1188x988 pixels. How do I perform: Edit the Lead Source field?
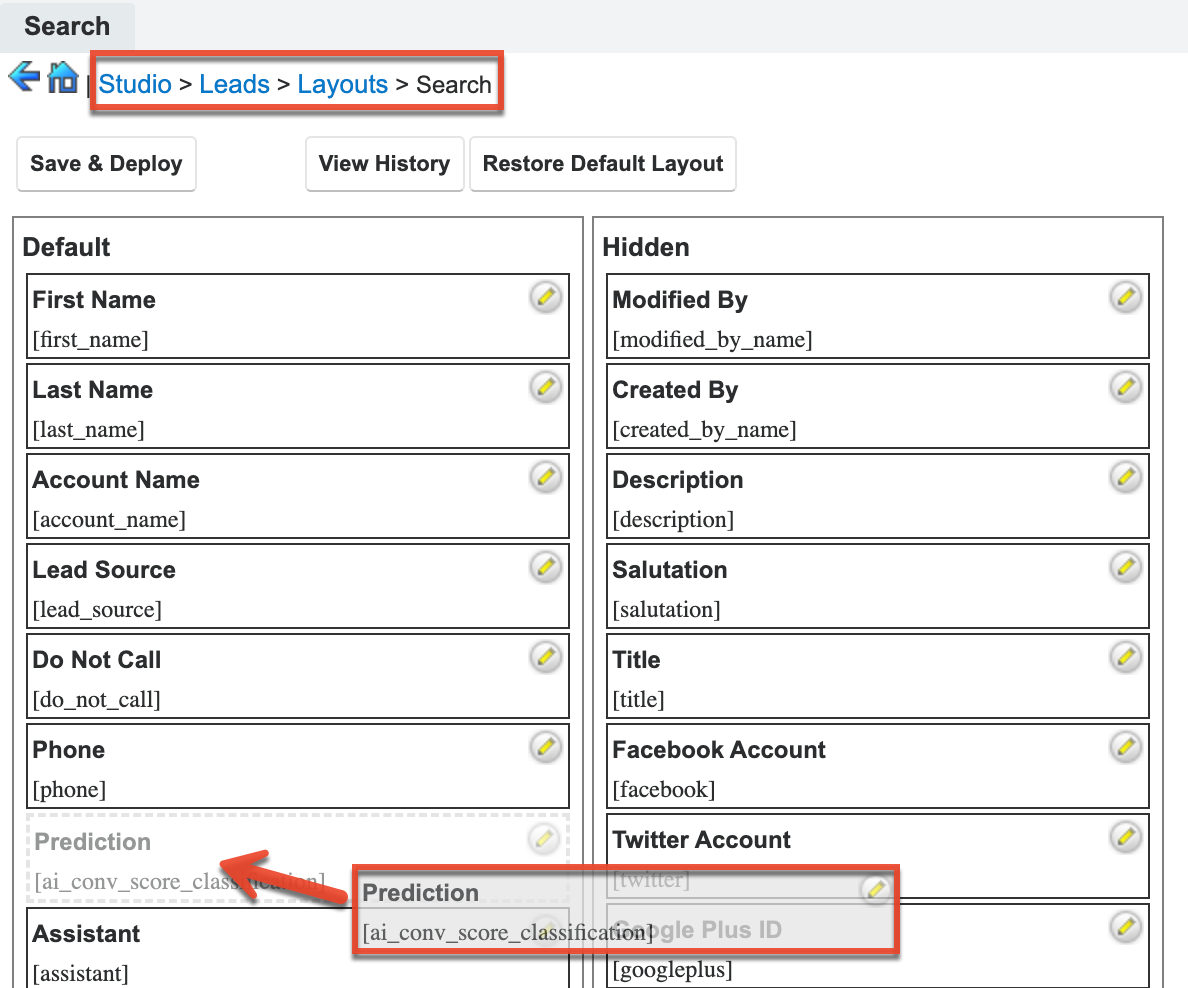click(x=545, y=566)
